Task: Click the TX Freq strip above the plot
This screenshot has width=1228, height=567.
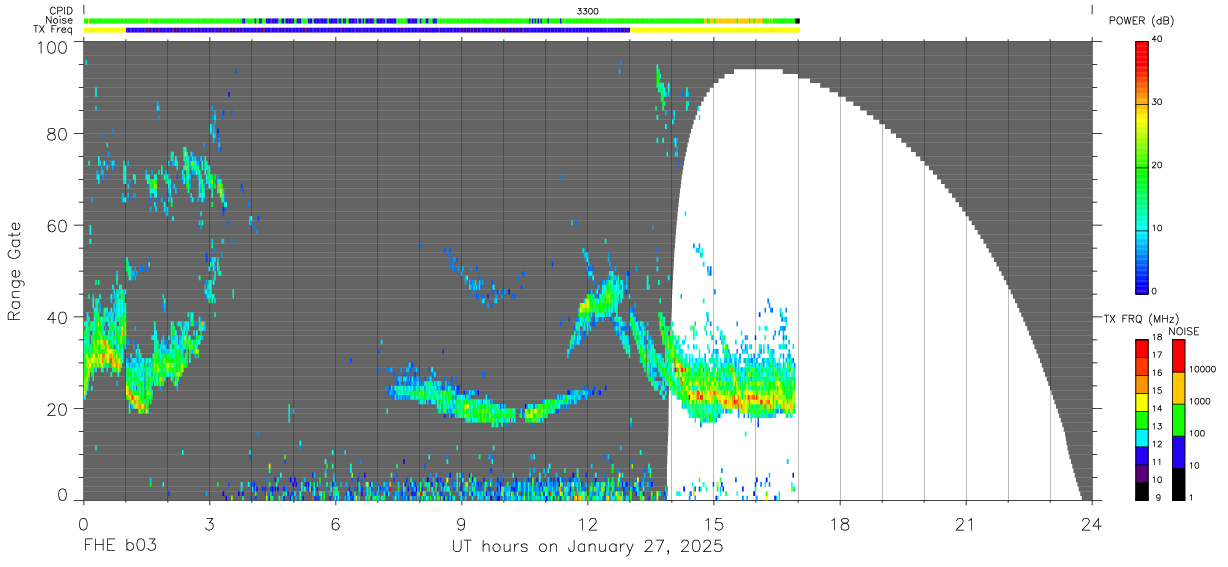Action: click(x=441, y=30)
